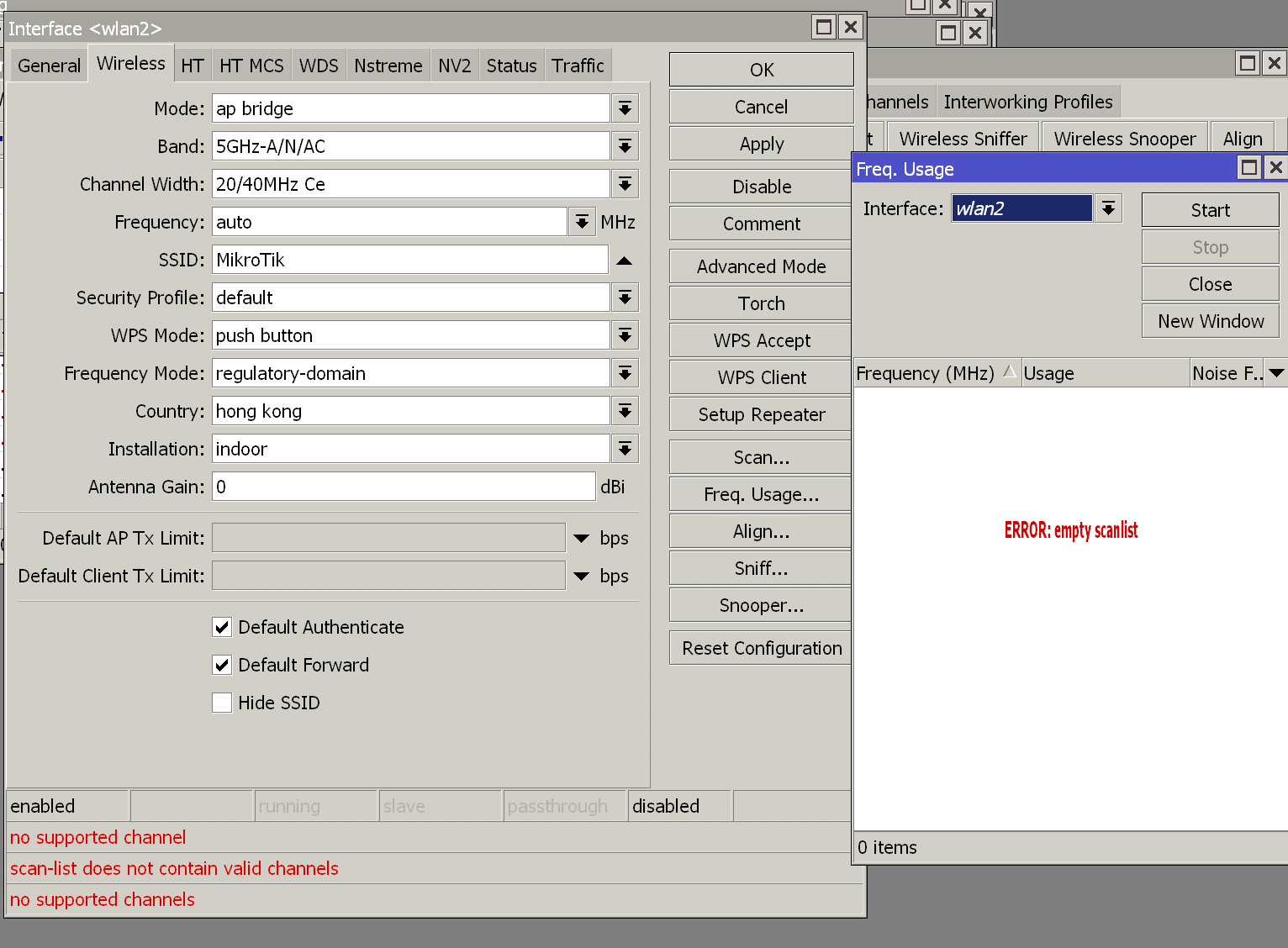Click Advanced Mode
This screenshot has width=1288, height=948.
(760, 266)
